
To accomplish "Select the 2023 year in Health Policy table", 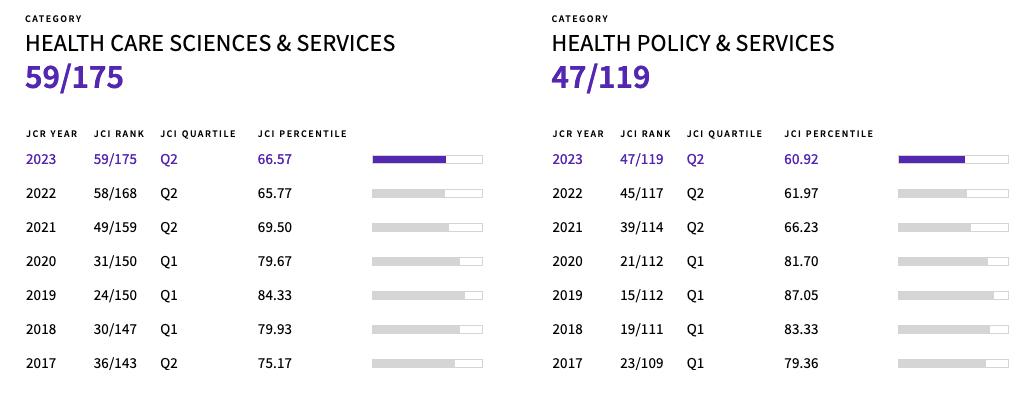I will pos(567,160).
